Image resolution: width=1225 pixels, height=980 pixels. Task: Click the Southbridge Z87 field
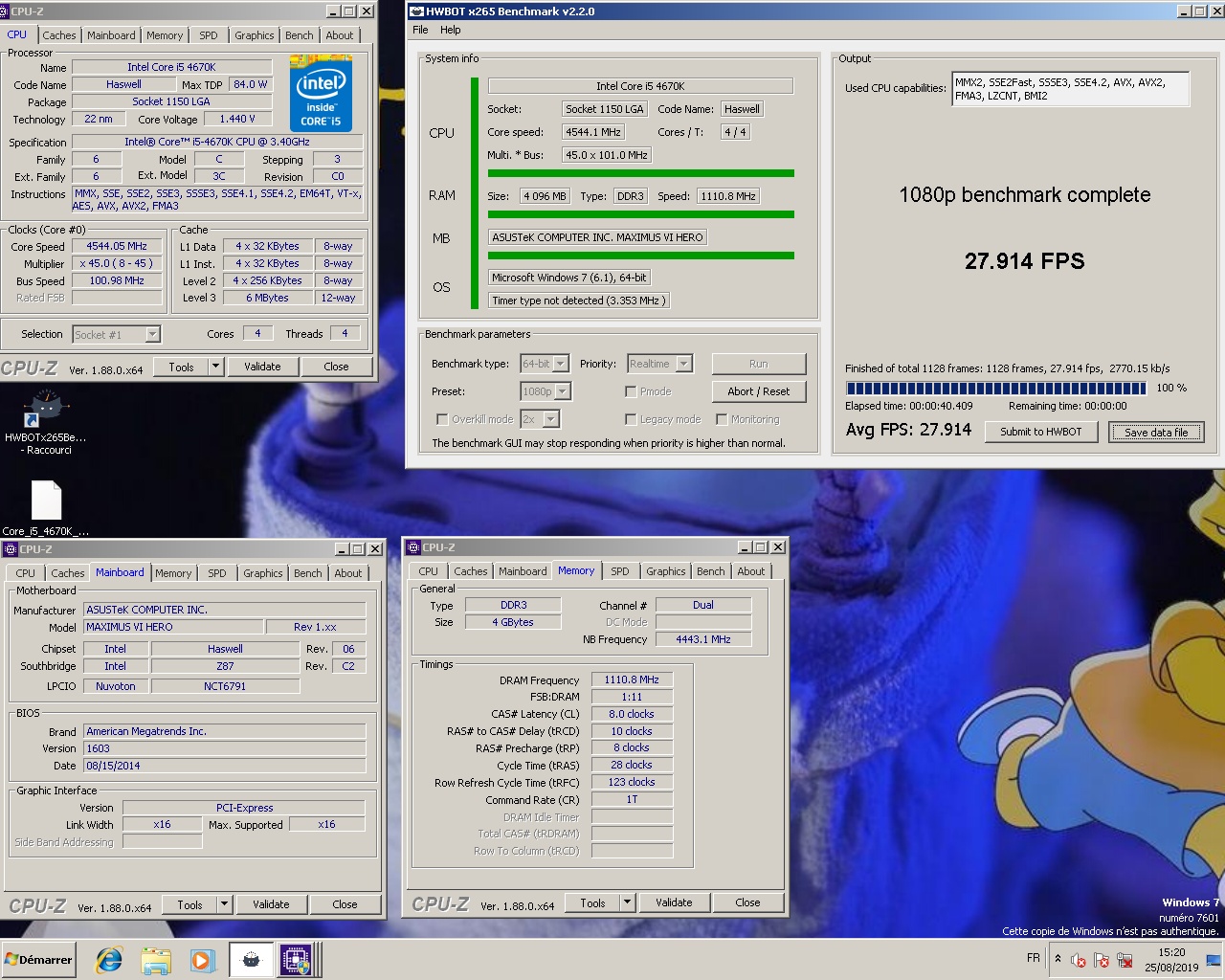225,666
